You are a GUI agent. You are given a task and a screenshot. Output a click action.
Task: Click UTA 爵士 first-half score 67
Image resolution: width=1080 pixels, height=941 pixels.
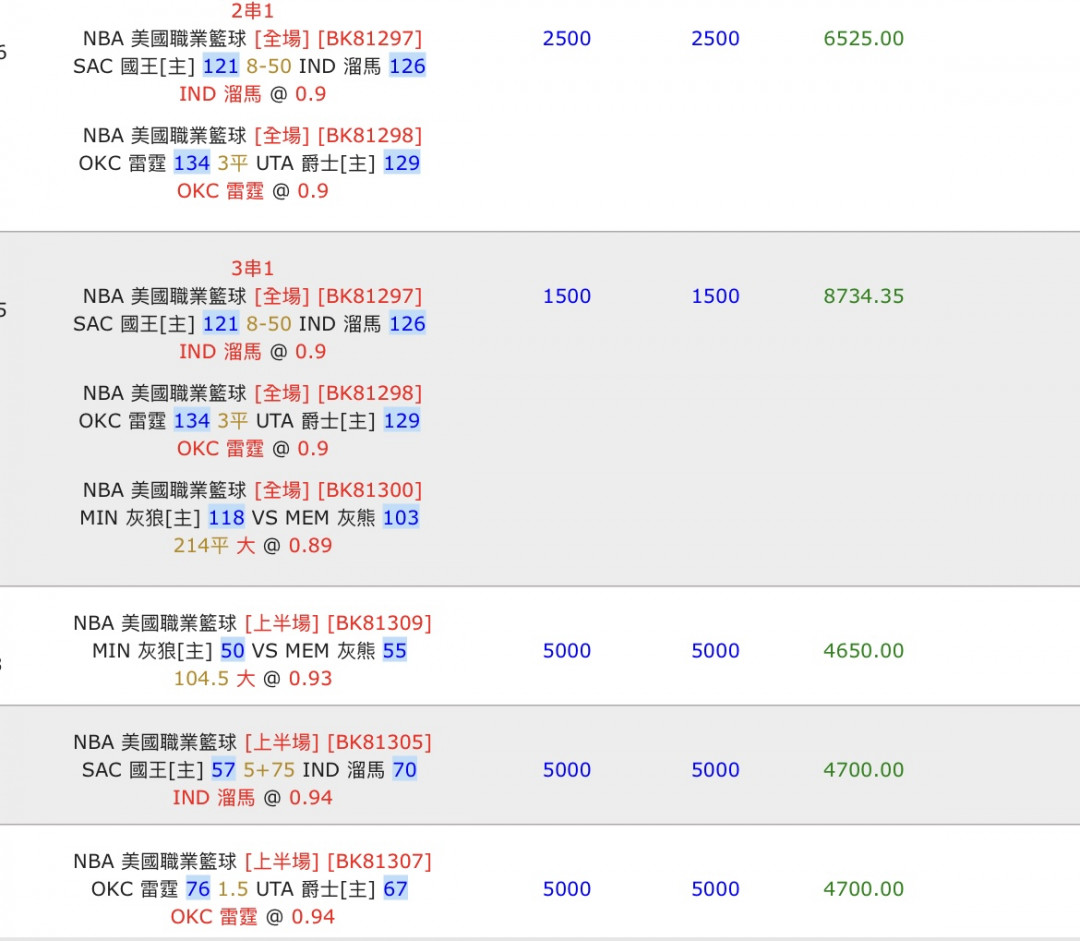pyautogui.click(x=395, y=889)
